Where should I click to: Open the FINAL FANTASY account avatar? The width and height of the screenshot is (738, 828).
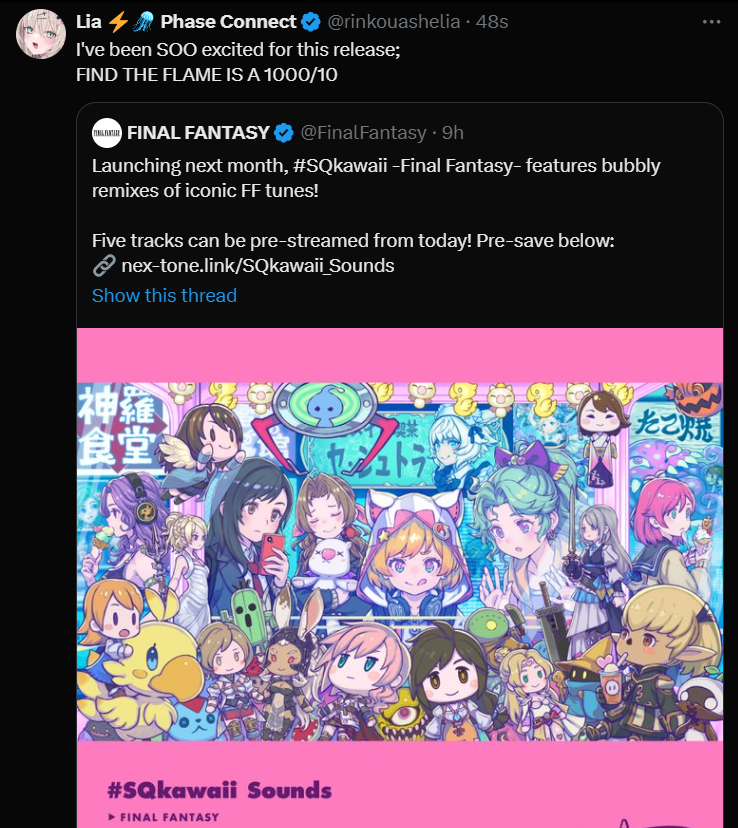pyautogui.click(x=107, y=133)
